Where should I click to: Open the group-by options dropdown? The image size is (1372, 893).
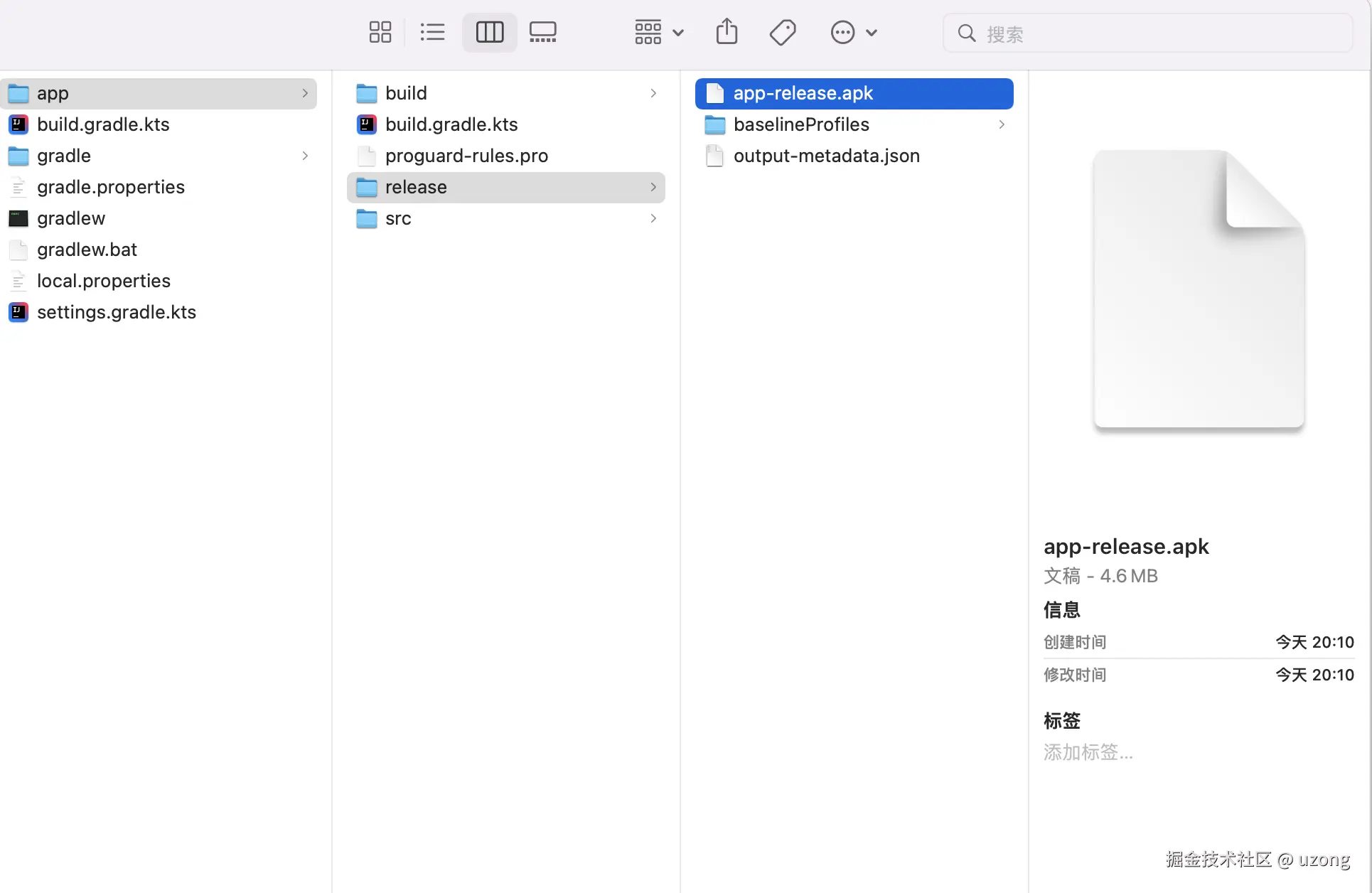[x=659, y=32]
